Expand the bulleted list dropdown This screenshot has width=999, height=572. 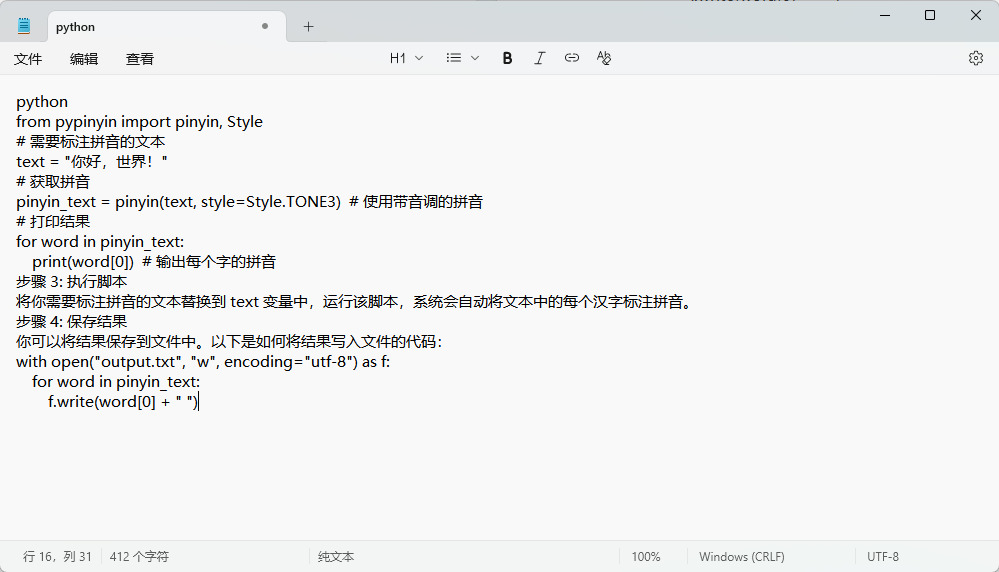(462, 58)
